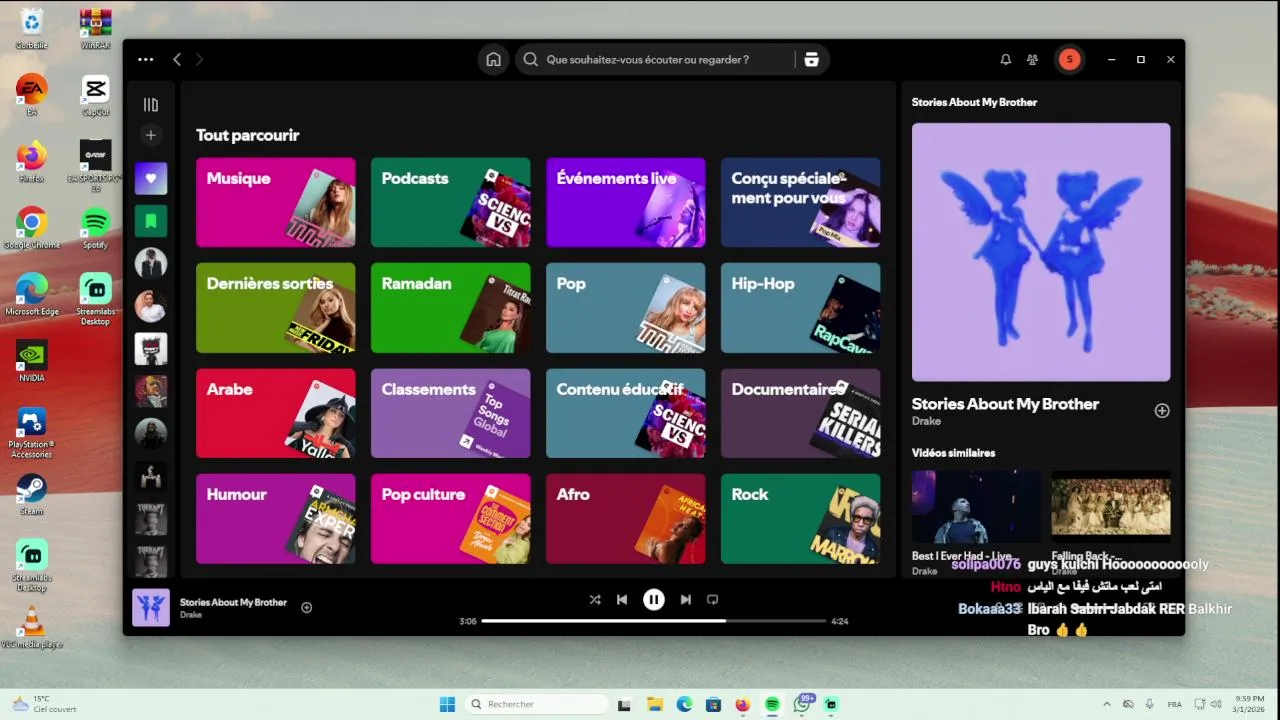Open the profile avatar menu 'S'
Image resolution: width=1280 pixels, height=720 pixels.
click(x=1069, y=60)
